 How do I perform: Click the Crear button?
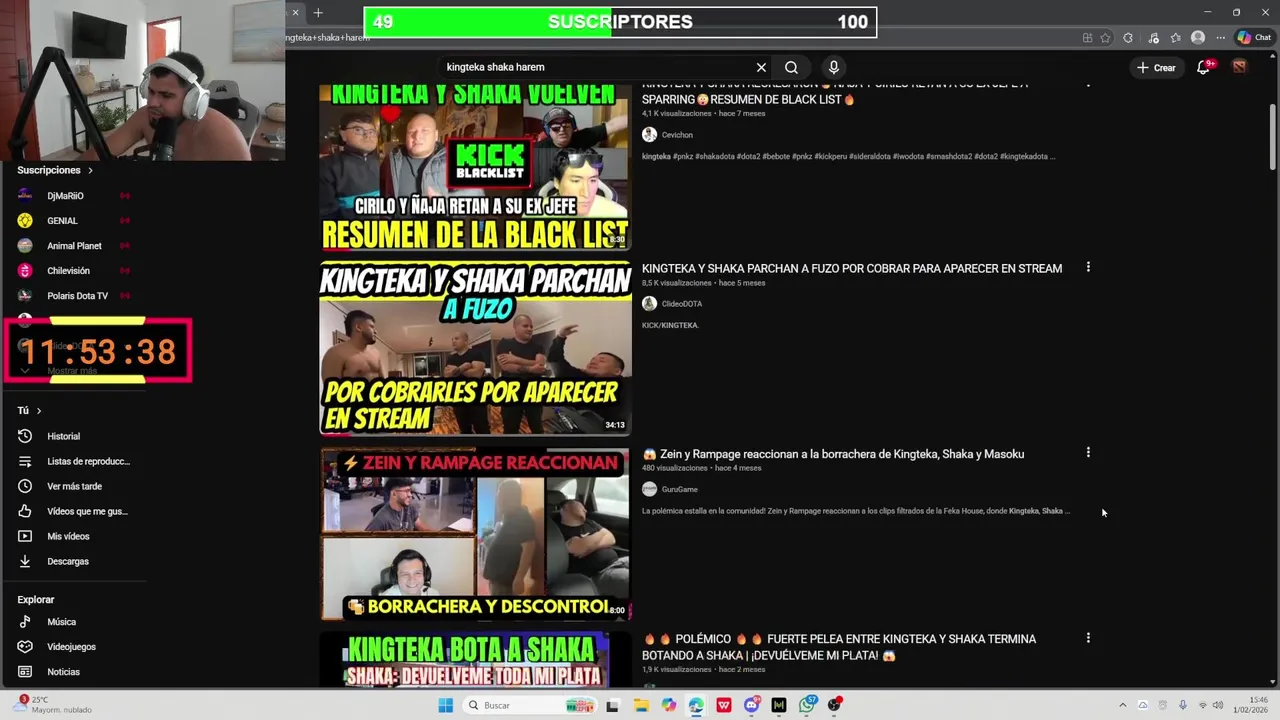pyautogui.click(x=1156, y=67)
